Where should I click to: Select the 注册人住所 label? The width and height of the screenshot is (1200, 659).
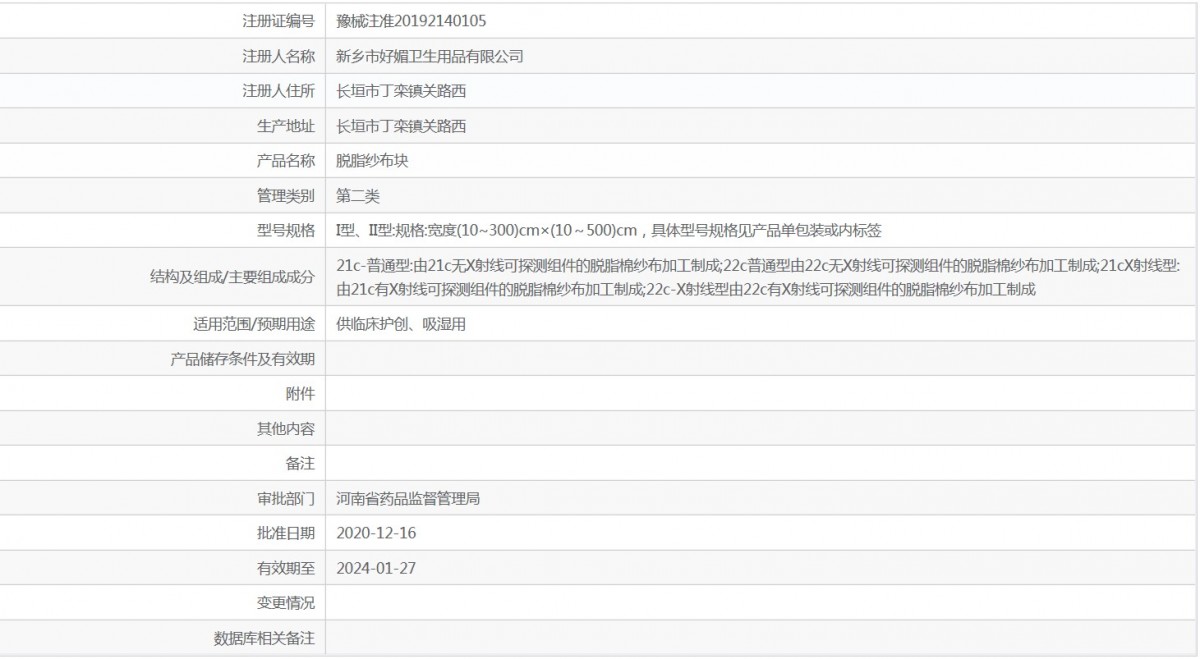point(279,91)
